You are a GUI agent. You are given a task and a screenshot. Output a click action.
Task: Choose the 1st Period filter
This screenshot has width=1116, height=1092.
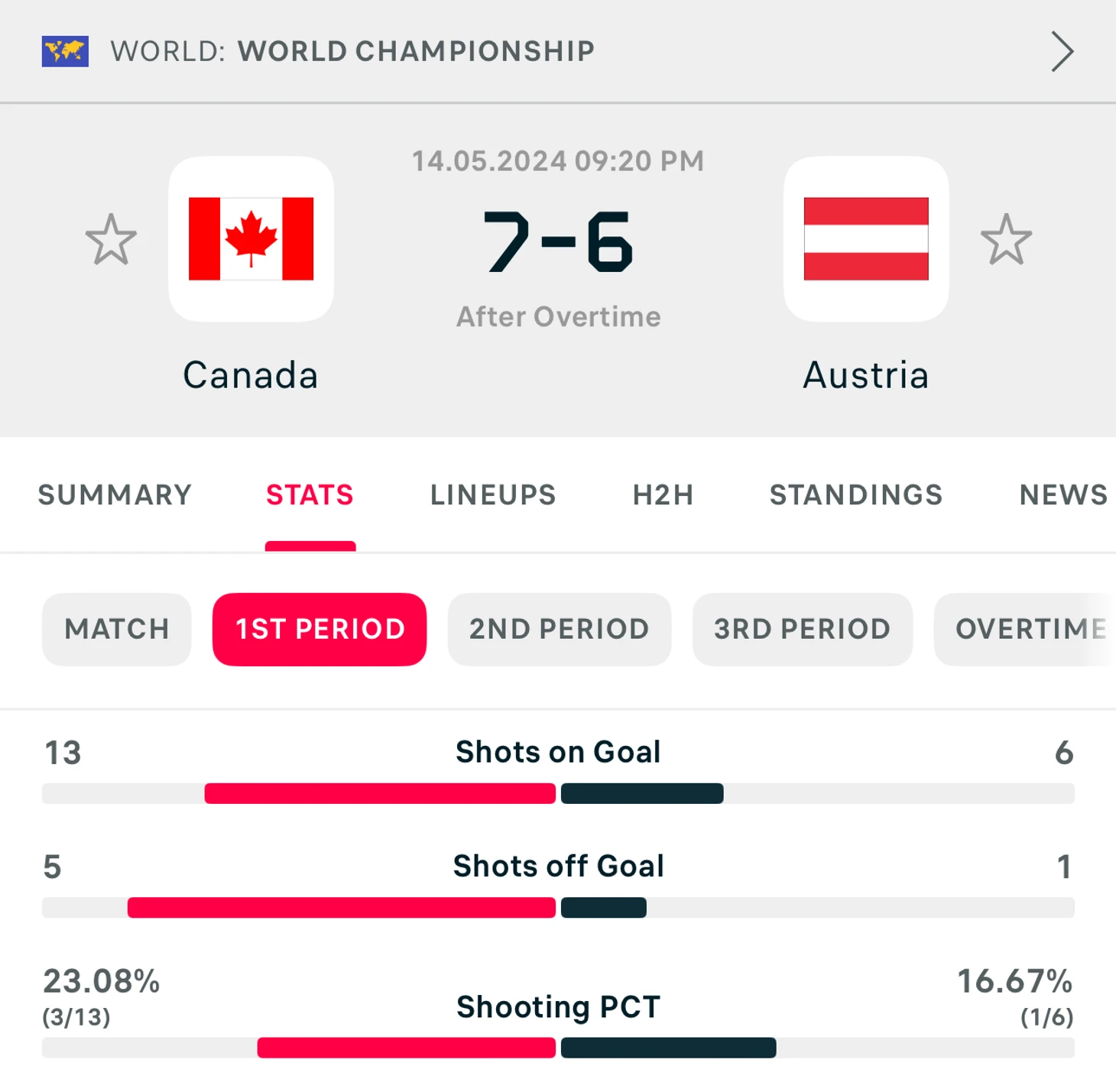pyautogui.click(x=320, y=629)
